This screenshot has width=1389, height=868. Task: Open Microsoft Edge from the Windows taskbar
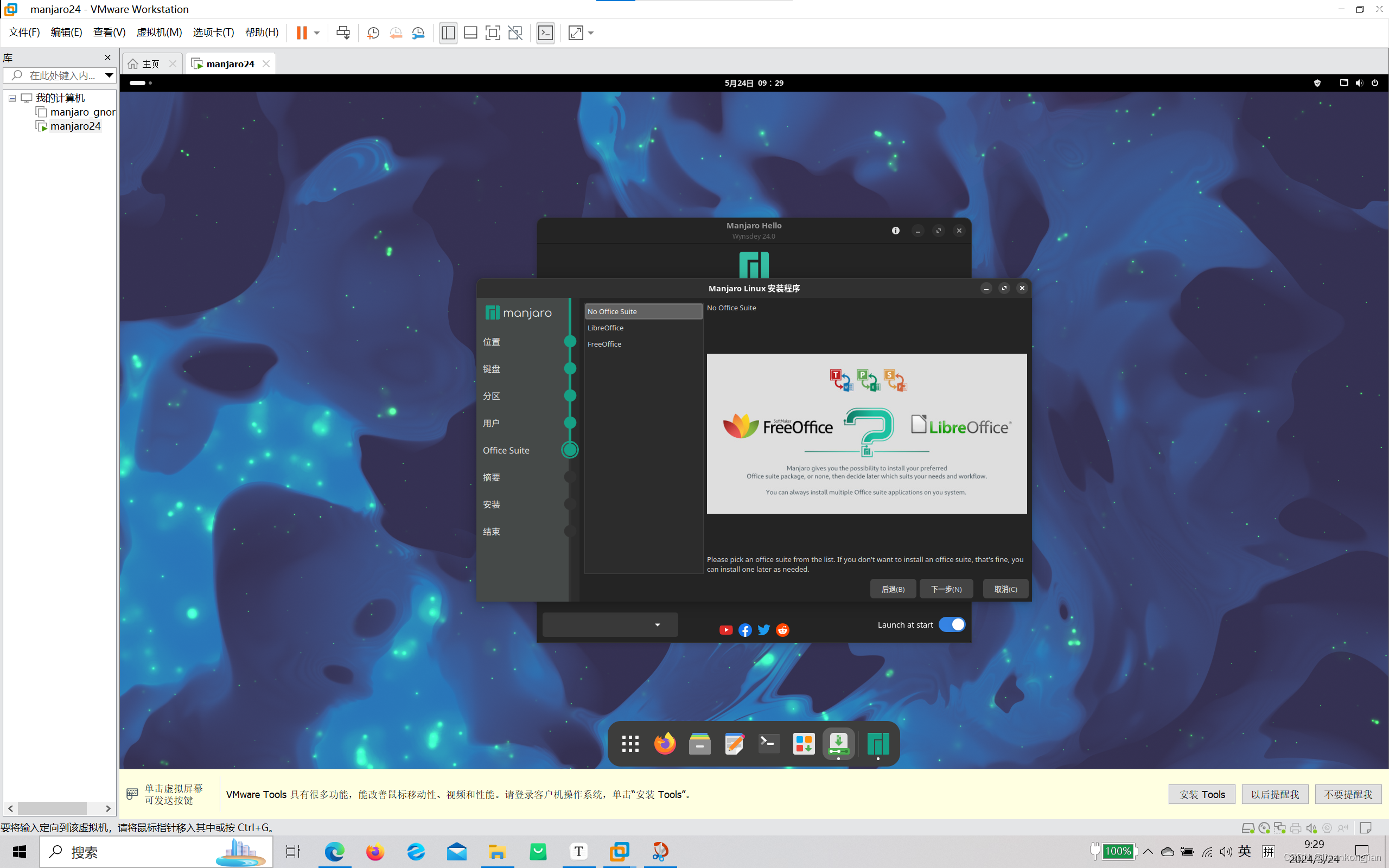pyautogui.click(x=335, y=851)
